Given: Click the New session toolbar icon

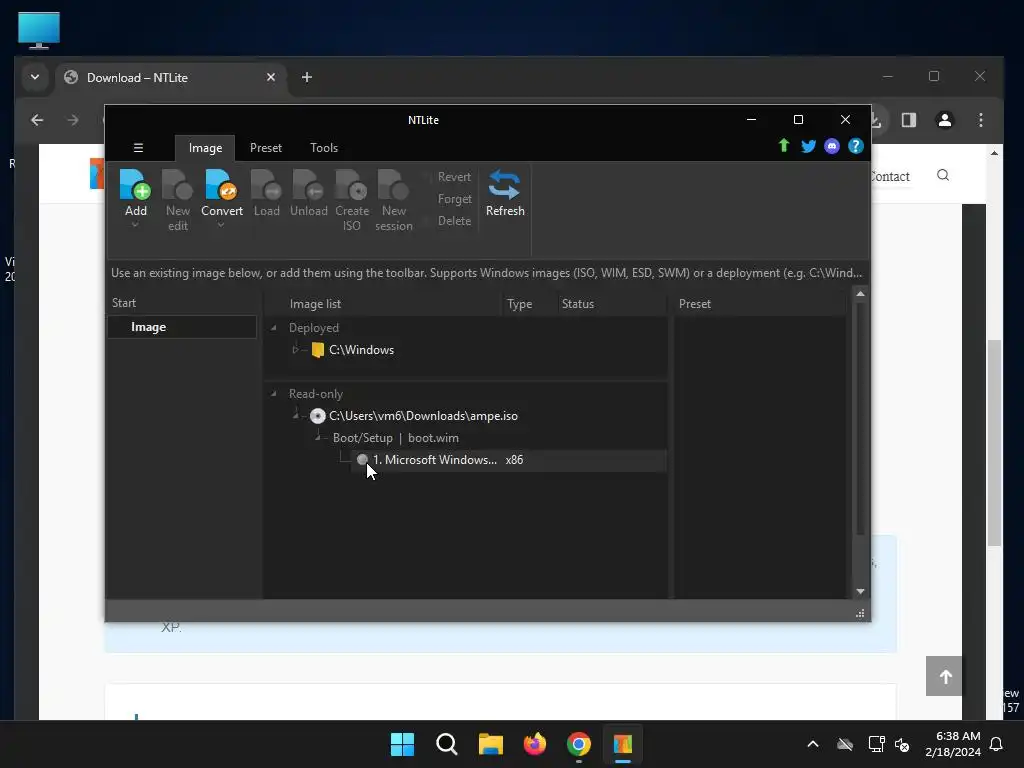Looking at the screenshot, I should [x=393, y=185].
